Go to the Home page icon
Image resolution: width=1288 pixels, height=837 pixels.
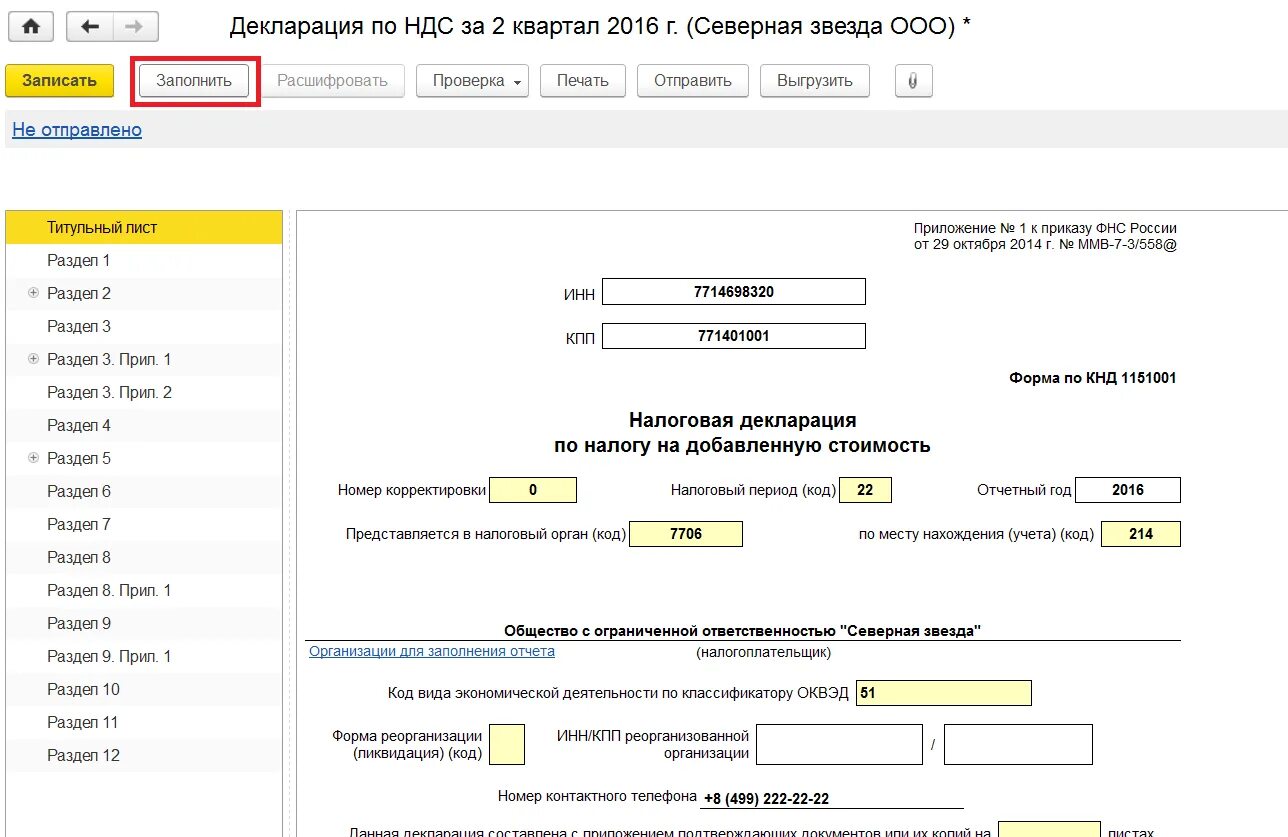(x=31, y=27)
